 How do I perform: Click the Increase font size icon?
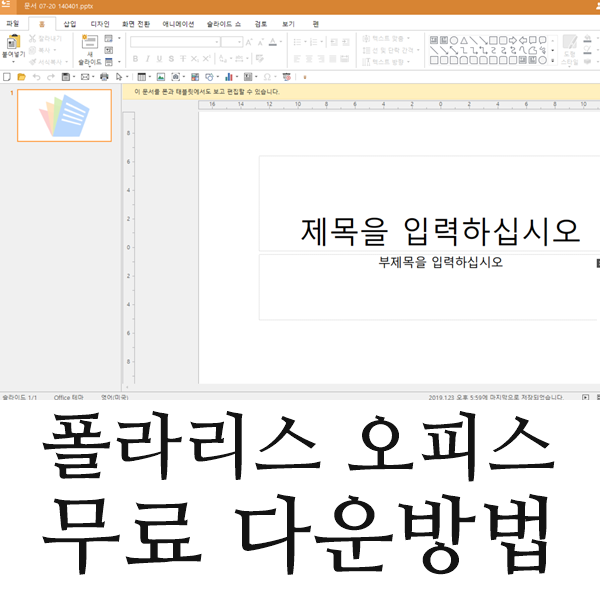[x=249, y=42]
